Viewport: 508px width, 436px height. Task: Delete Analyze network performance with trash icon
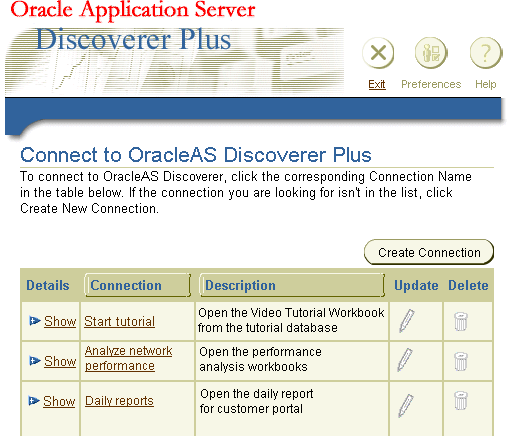(x=461, y=361)
